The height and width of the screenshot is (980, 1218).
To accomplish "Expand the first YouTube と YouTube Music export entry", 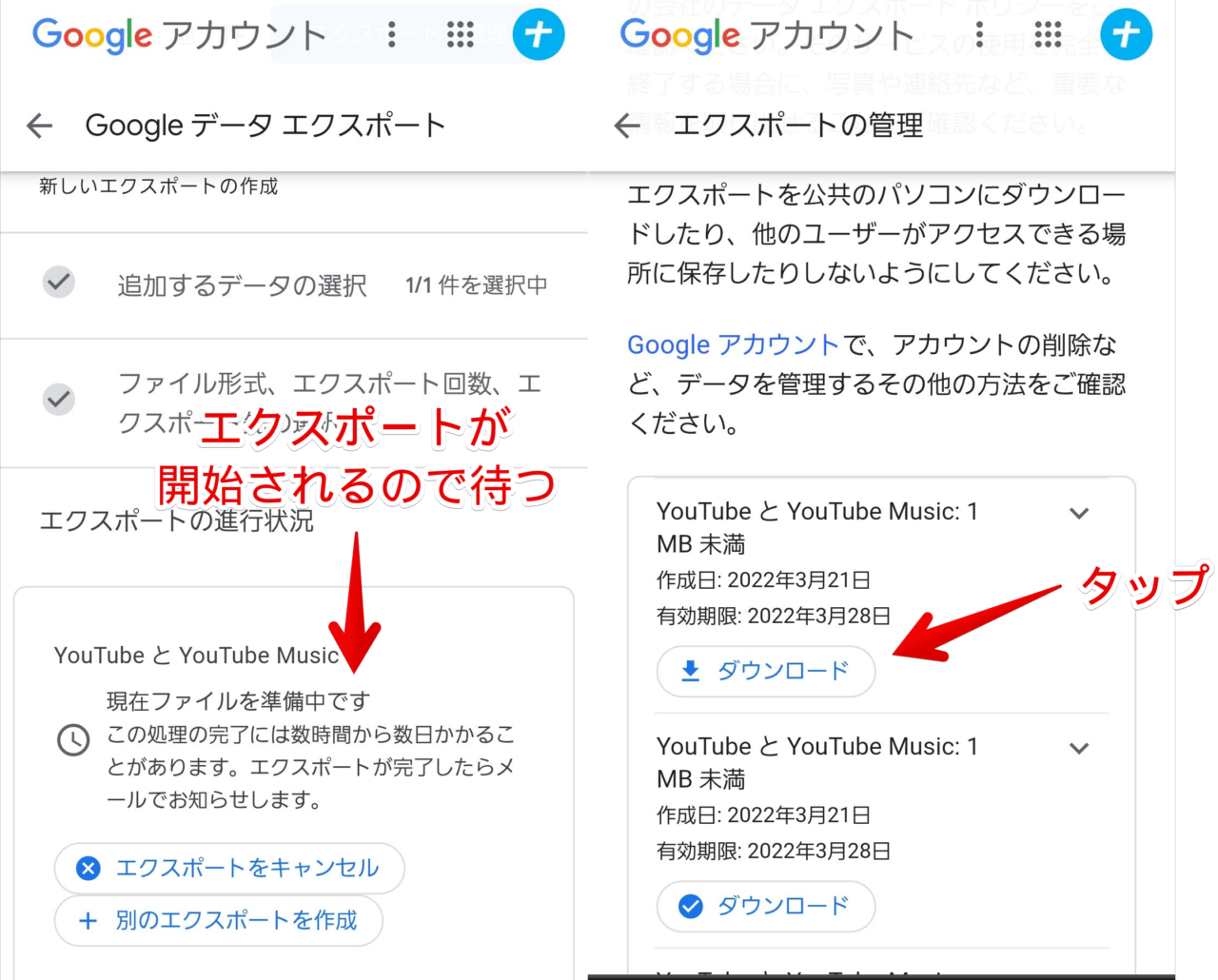I will 1079,513.
